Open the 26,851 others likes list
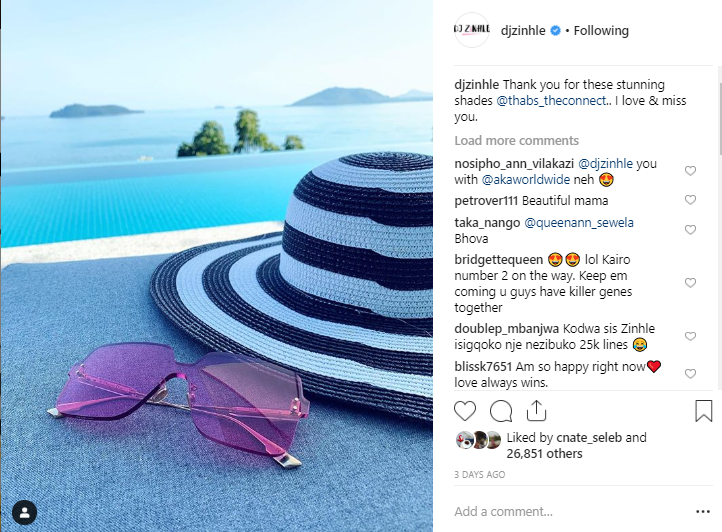 click(x=544, y=454)
